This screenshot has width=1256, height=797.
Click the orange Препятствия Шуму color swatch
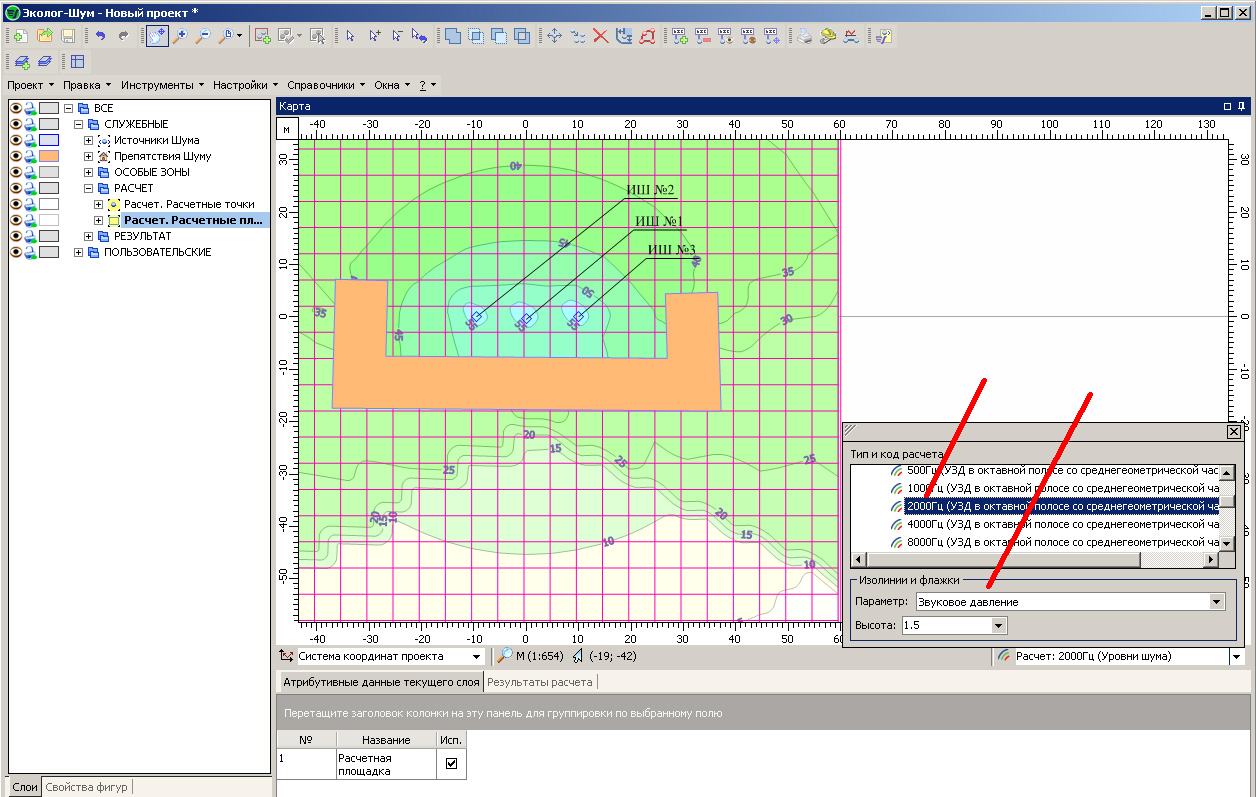tap(49, 156)
